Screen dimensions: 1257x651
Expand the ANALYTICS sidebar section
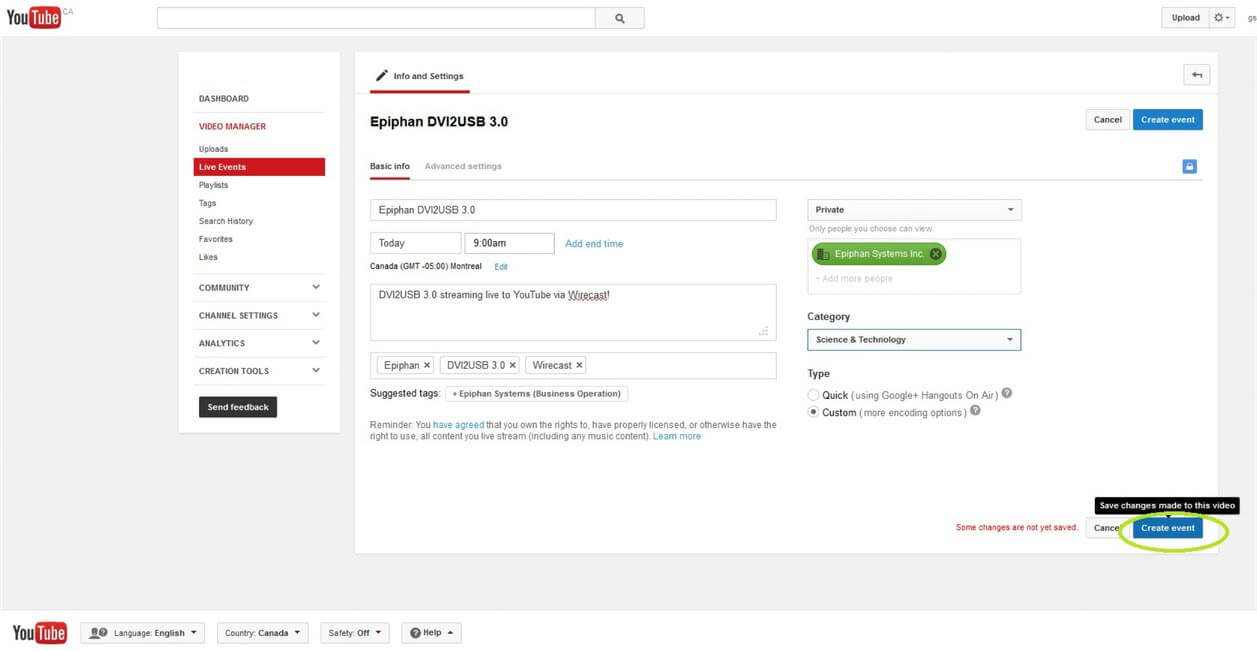(259, 343)
